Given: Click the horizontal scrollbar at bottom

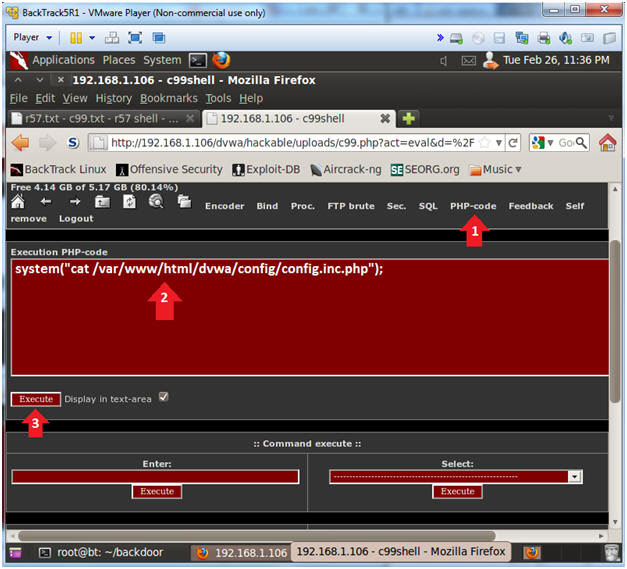Looking at the screenshot, I should (257, 535).
